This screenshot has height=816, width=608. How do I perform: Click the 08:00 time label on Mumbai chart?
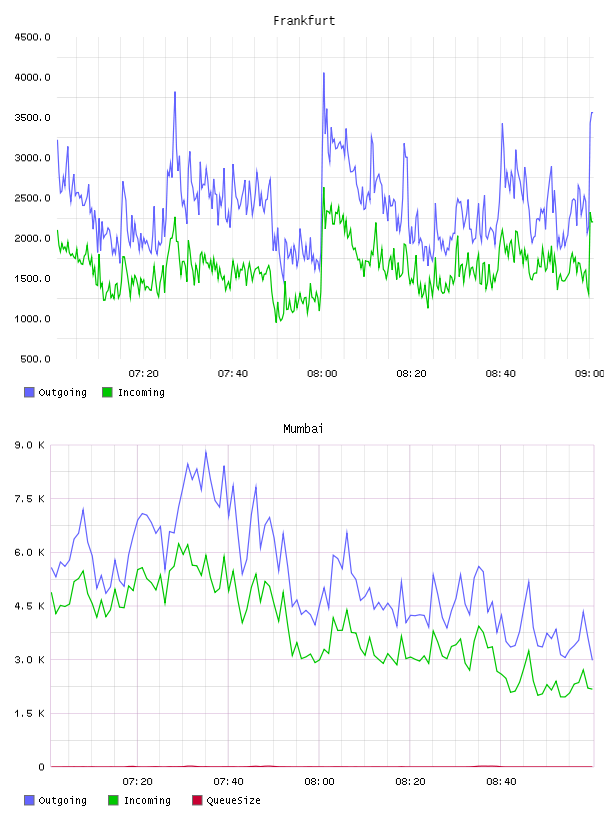(x=319, y=782)
